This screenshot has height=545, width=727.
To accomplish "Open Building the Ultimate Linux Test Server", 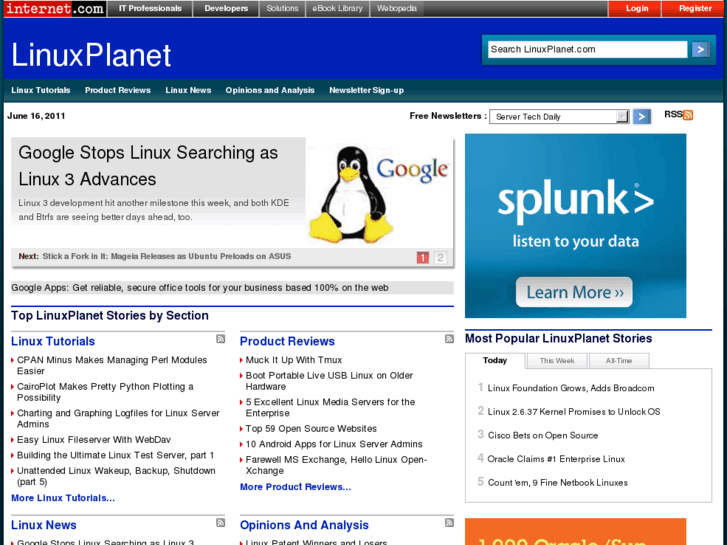I will tap(115, 455).
